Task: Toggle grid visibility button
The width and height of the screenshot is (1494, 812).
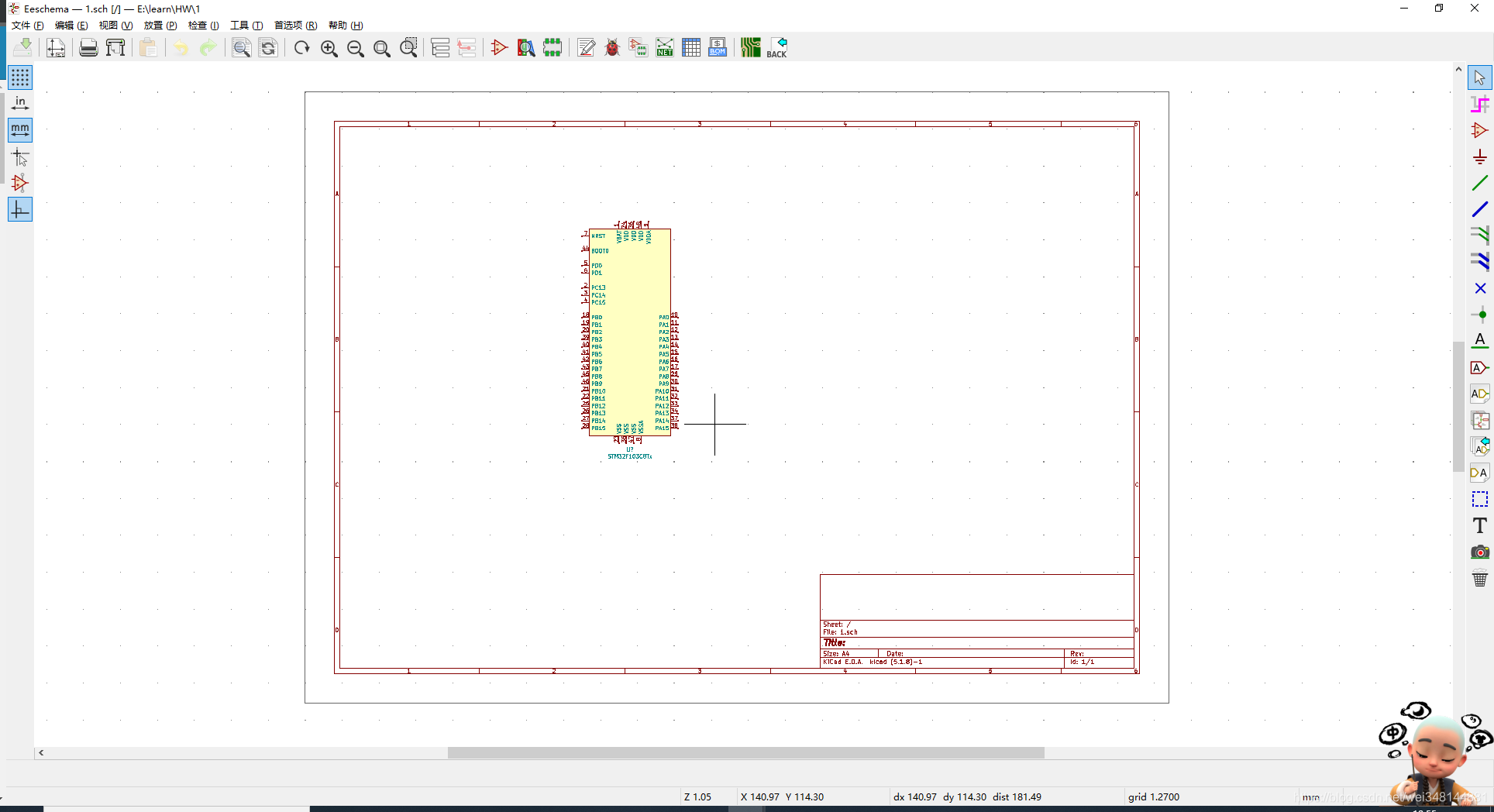Action: tap(20, 77)
